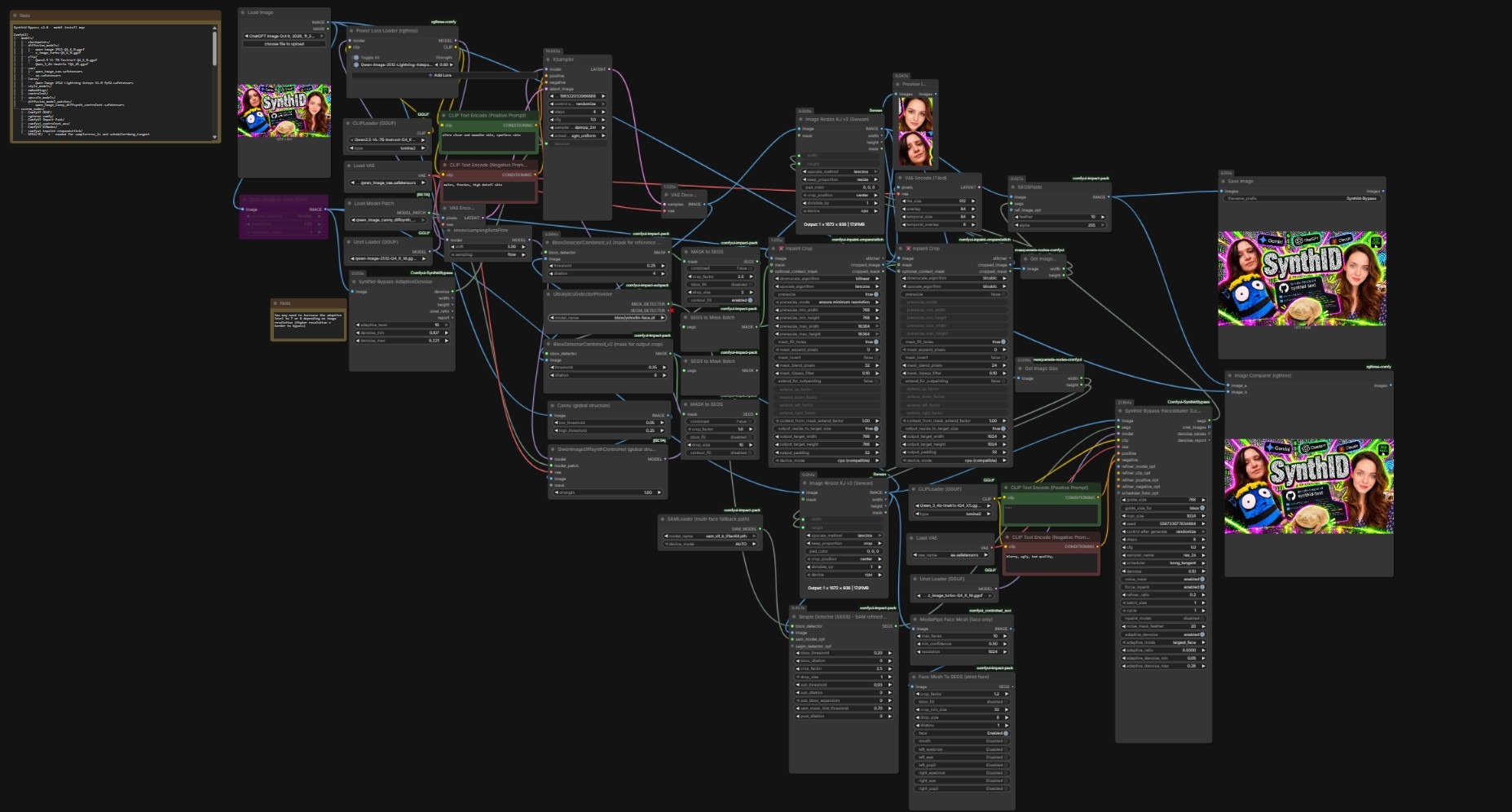Toggle the face option in Face Mesh To SEGS

point(962,733)
